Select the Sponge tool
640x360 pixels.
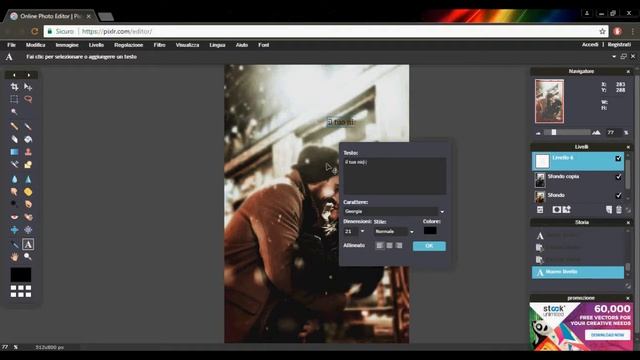pyautogui.click(x=28, y=191)
